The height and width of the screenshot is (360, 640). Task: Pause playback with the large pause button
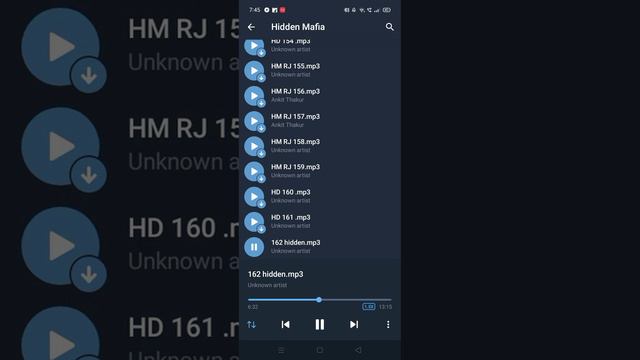click(320, 324)
